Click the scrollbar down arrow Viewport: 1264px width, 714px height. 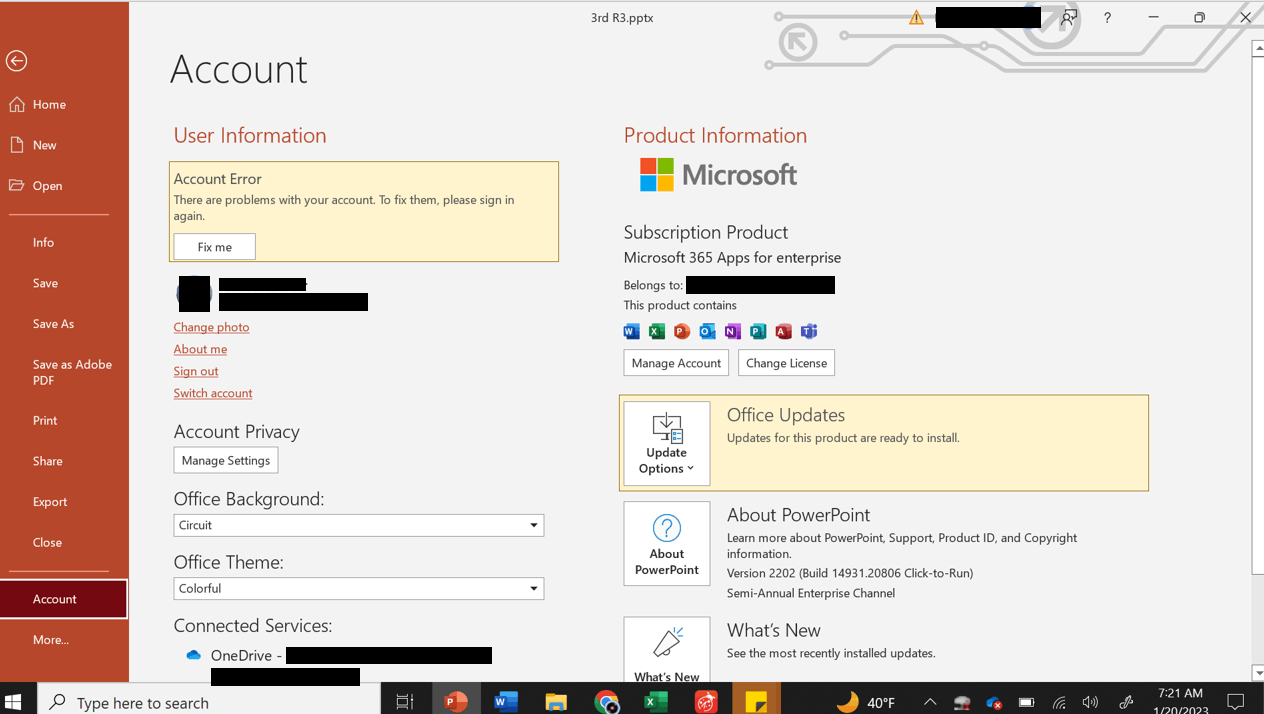tap(1258, 674)
